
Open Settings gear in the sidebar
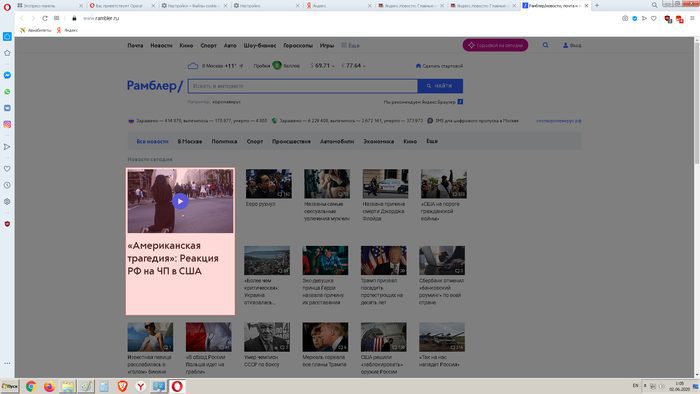(7, 202)
